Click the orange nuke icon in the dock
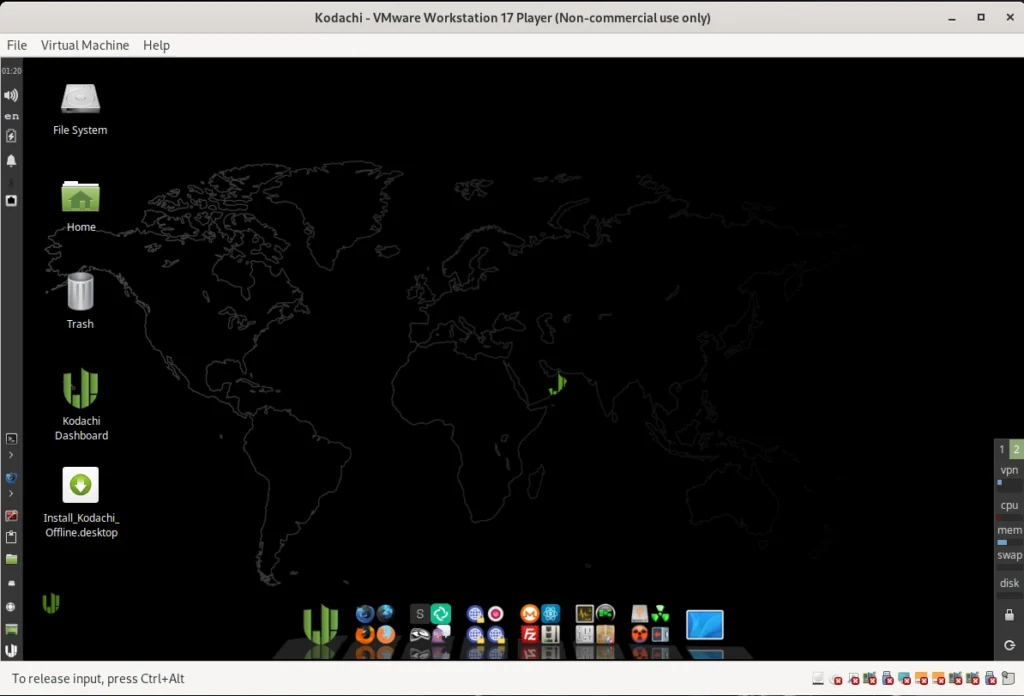Viewport: 1024px width, 696px height. pos(639,634)
